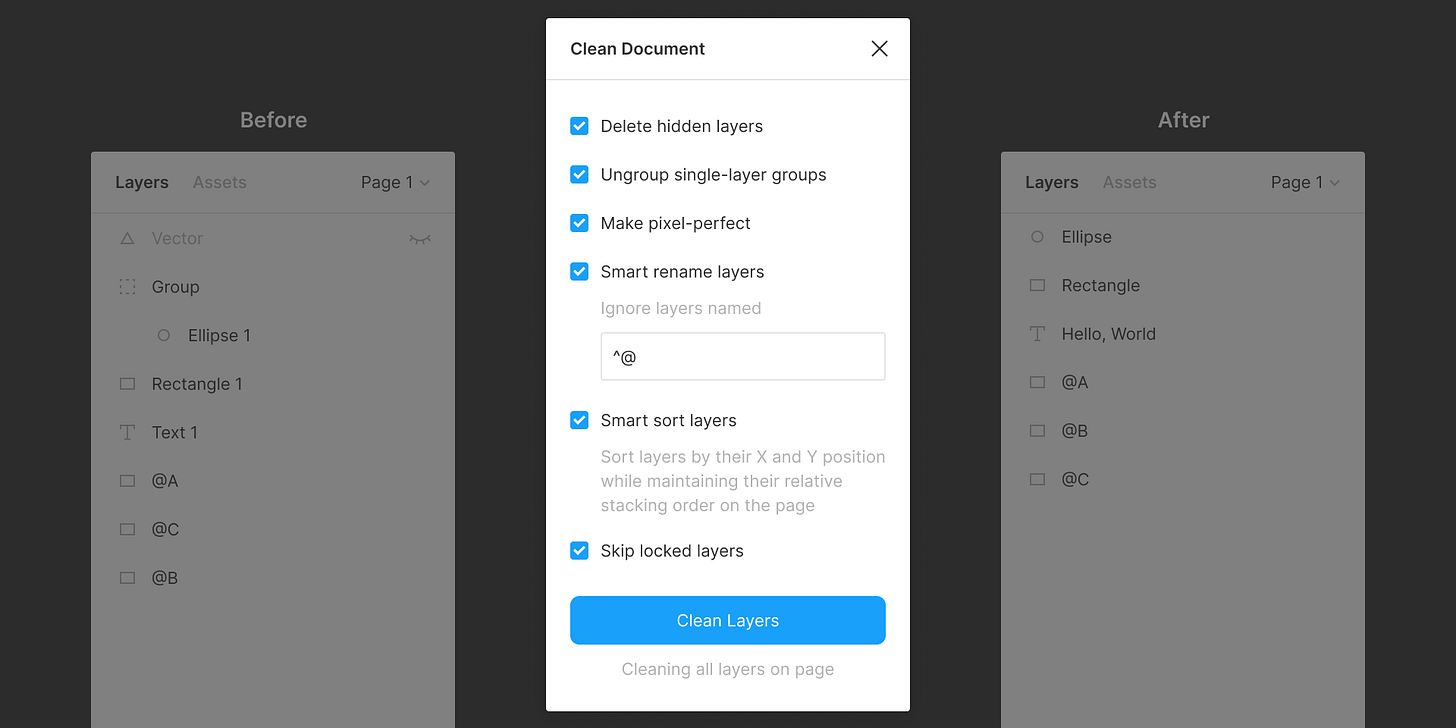This screenshot has width=1456, height=728.
Task: Open Page 1 dropdown in Before panel
Action: coord(395,182)
